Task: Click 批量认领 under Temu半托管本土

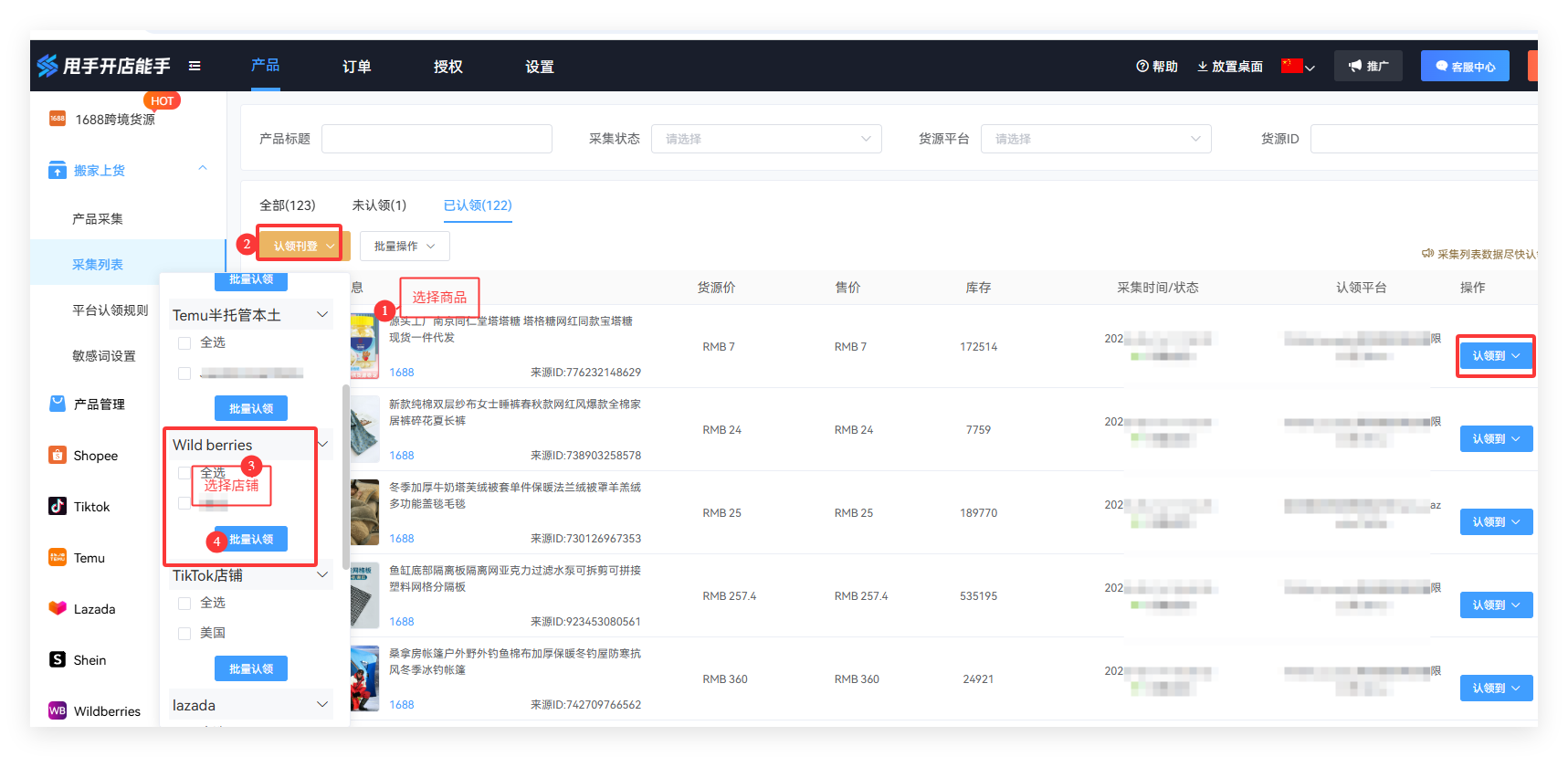Action: pos(251,408)
